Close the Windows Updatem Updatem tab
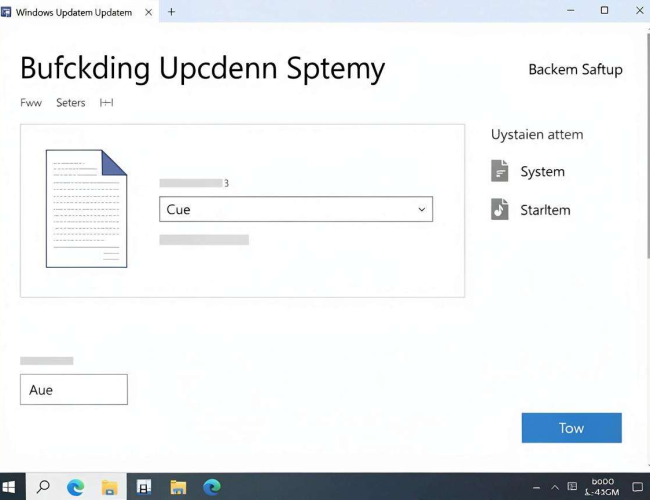Viewport: 650px width, 500px height. 148,12
